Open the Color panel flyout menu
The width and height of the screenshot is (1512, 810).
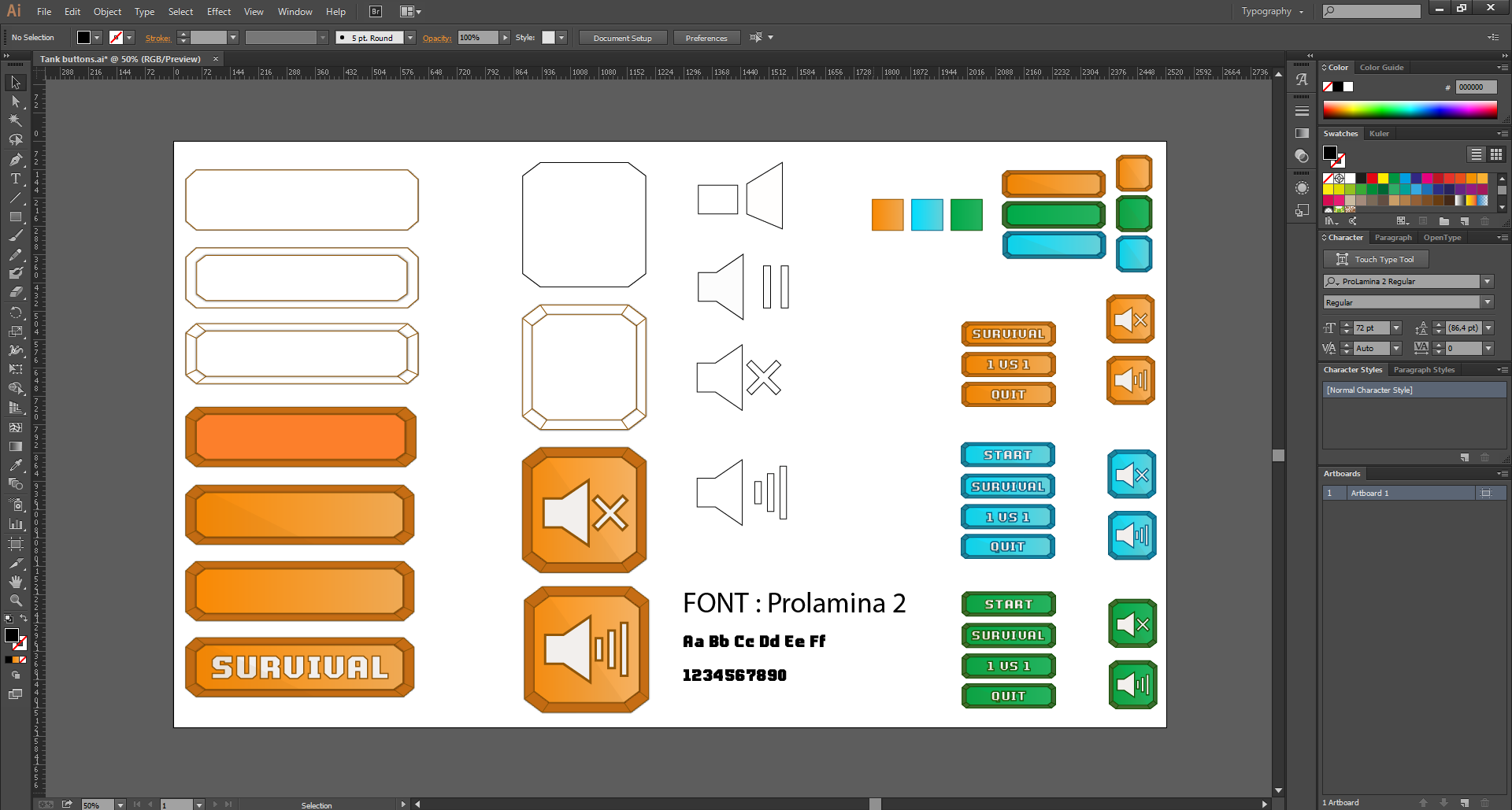coord(1502,68)
